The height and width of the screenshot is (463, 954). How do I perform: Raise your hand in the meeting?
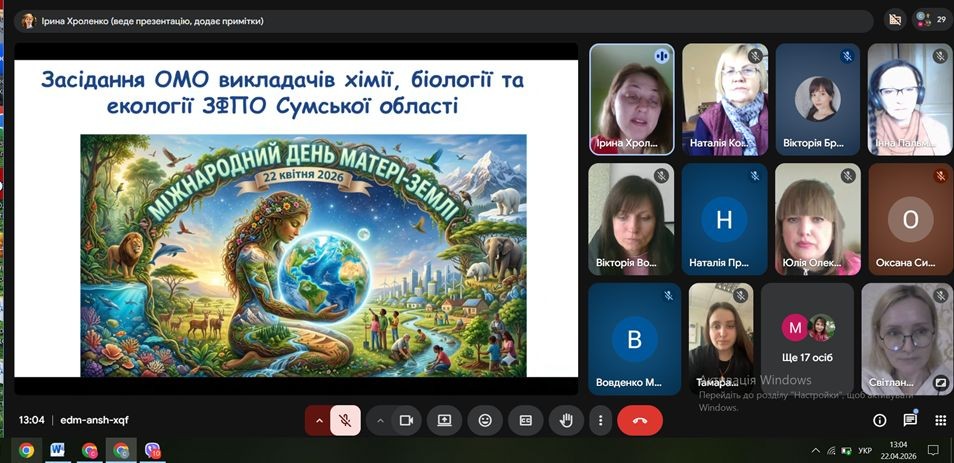(x=566, y=420)
